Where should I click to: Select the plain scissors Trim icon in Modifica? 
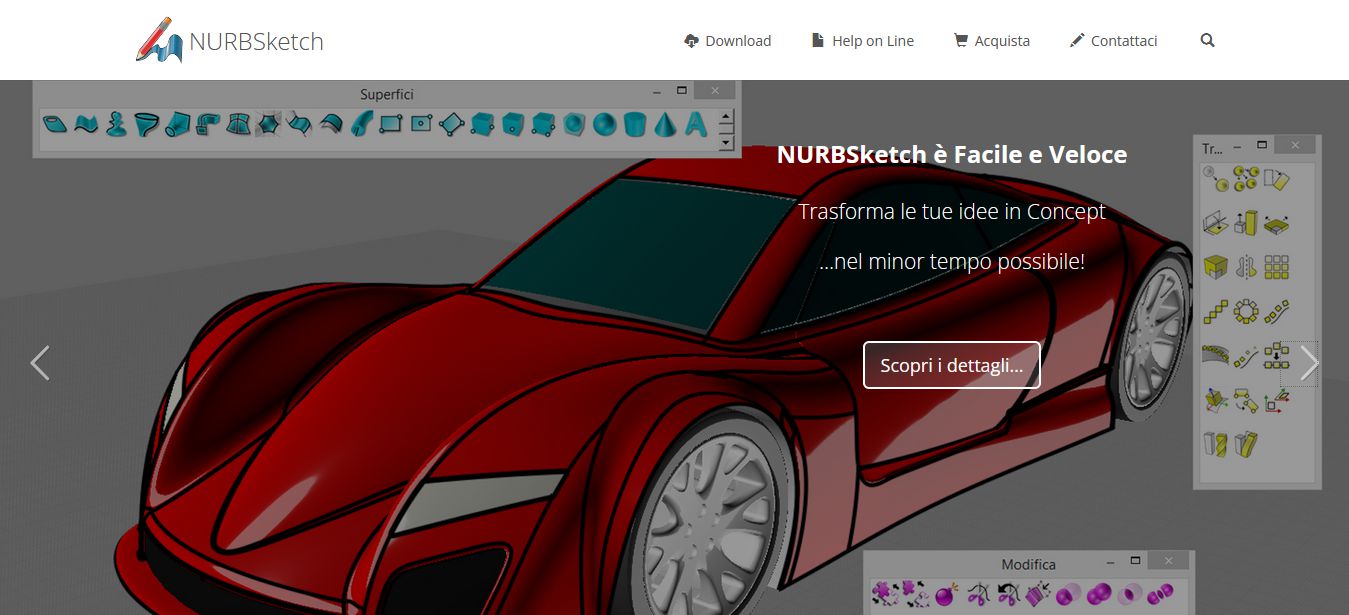[x=978, y=594]
